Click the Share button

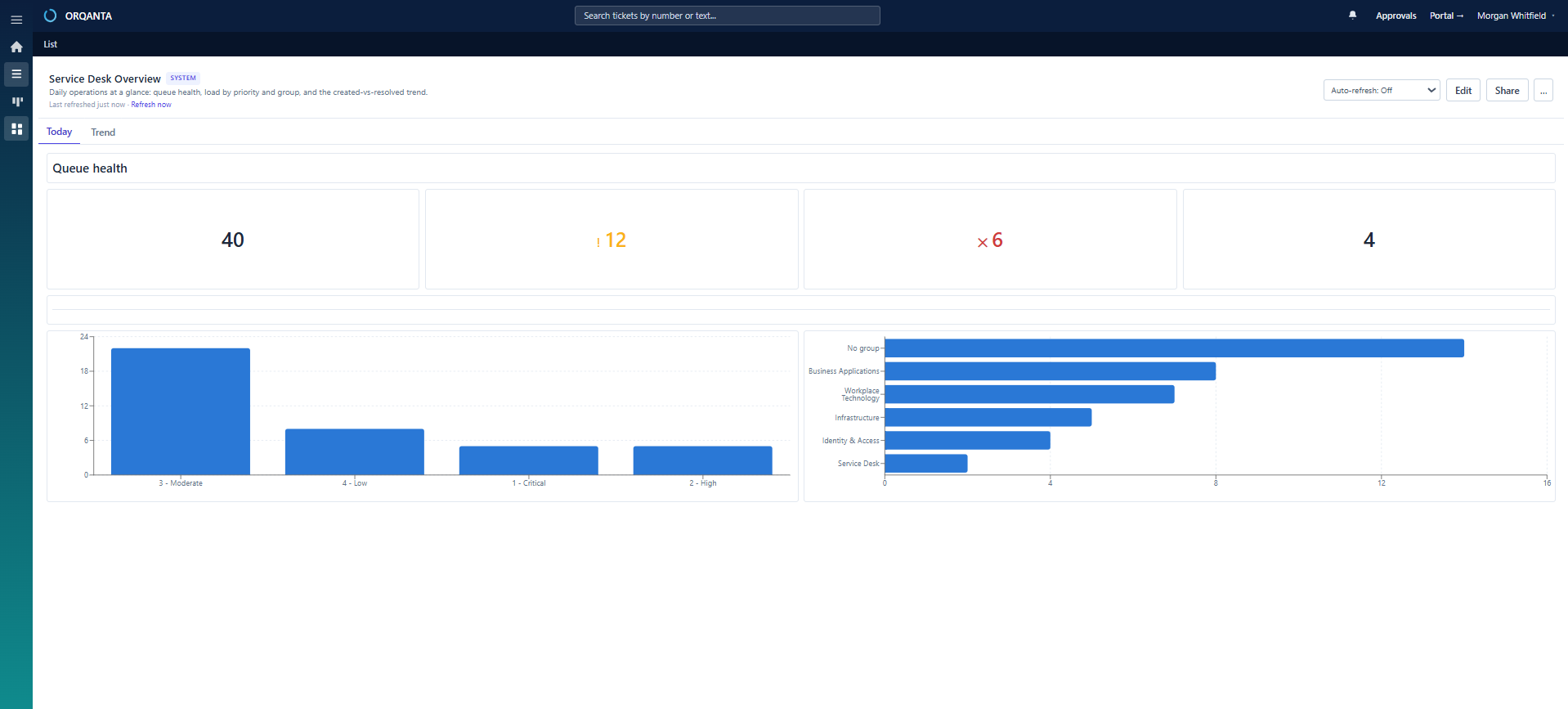pos(1508,90)
